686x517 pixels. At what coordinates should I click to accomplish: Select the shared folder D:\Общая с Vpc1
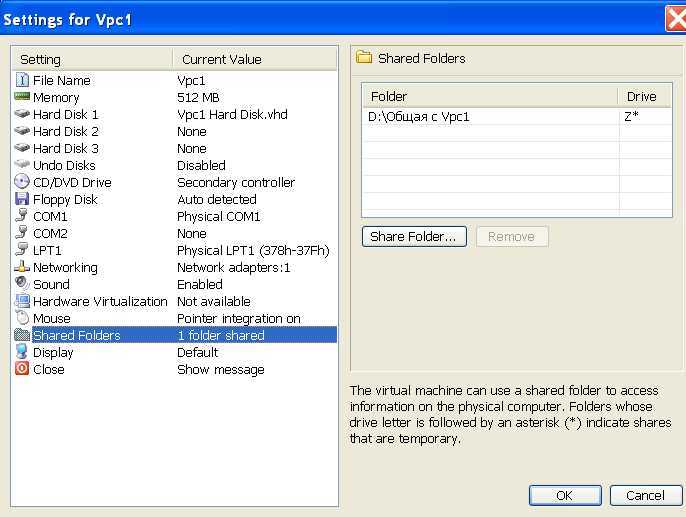tap(517, 117)
